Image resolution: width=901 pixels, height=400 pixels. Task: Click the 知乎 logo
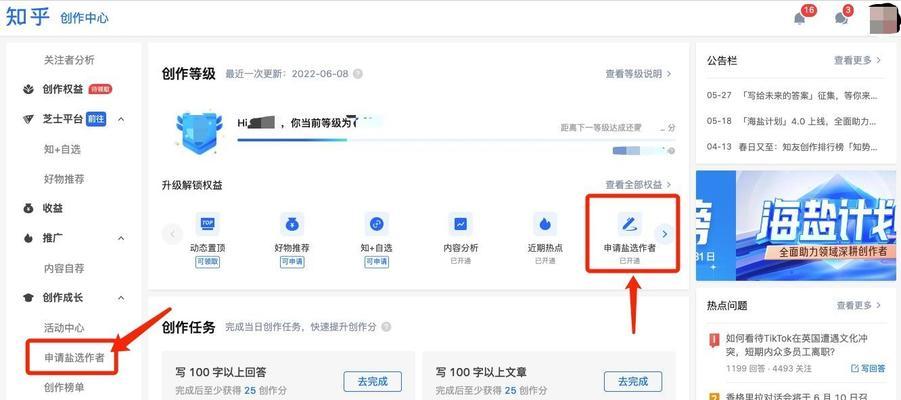(27, 17)
